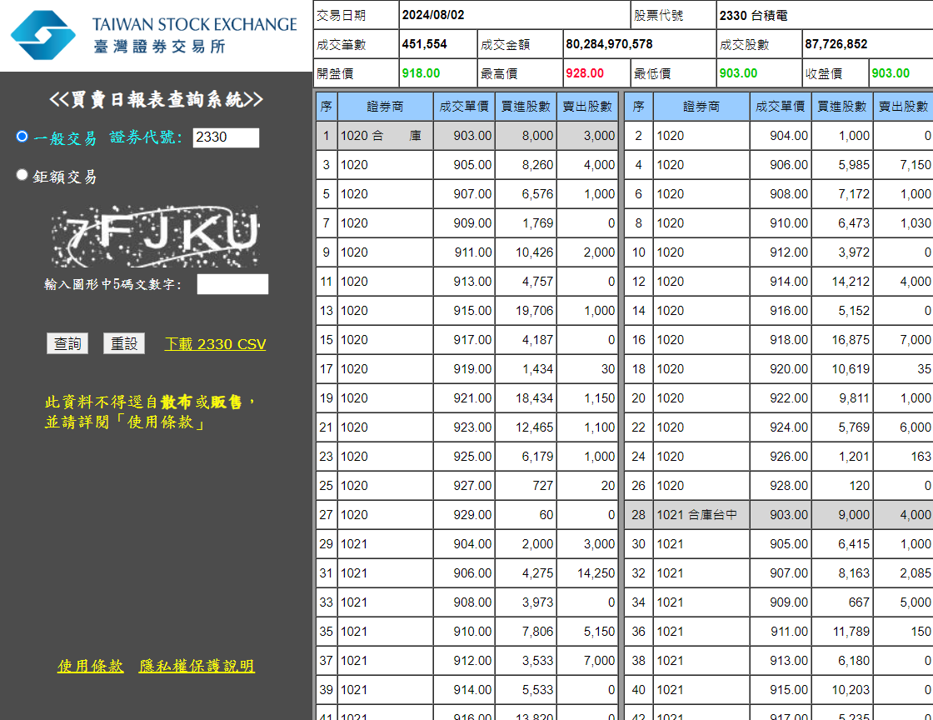This screenshot has height=720, width=933.
Task: Click the 成交股數 value 87,726,852
Action: pos(836,44)
